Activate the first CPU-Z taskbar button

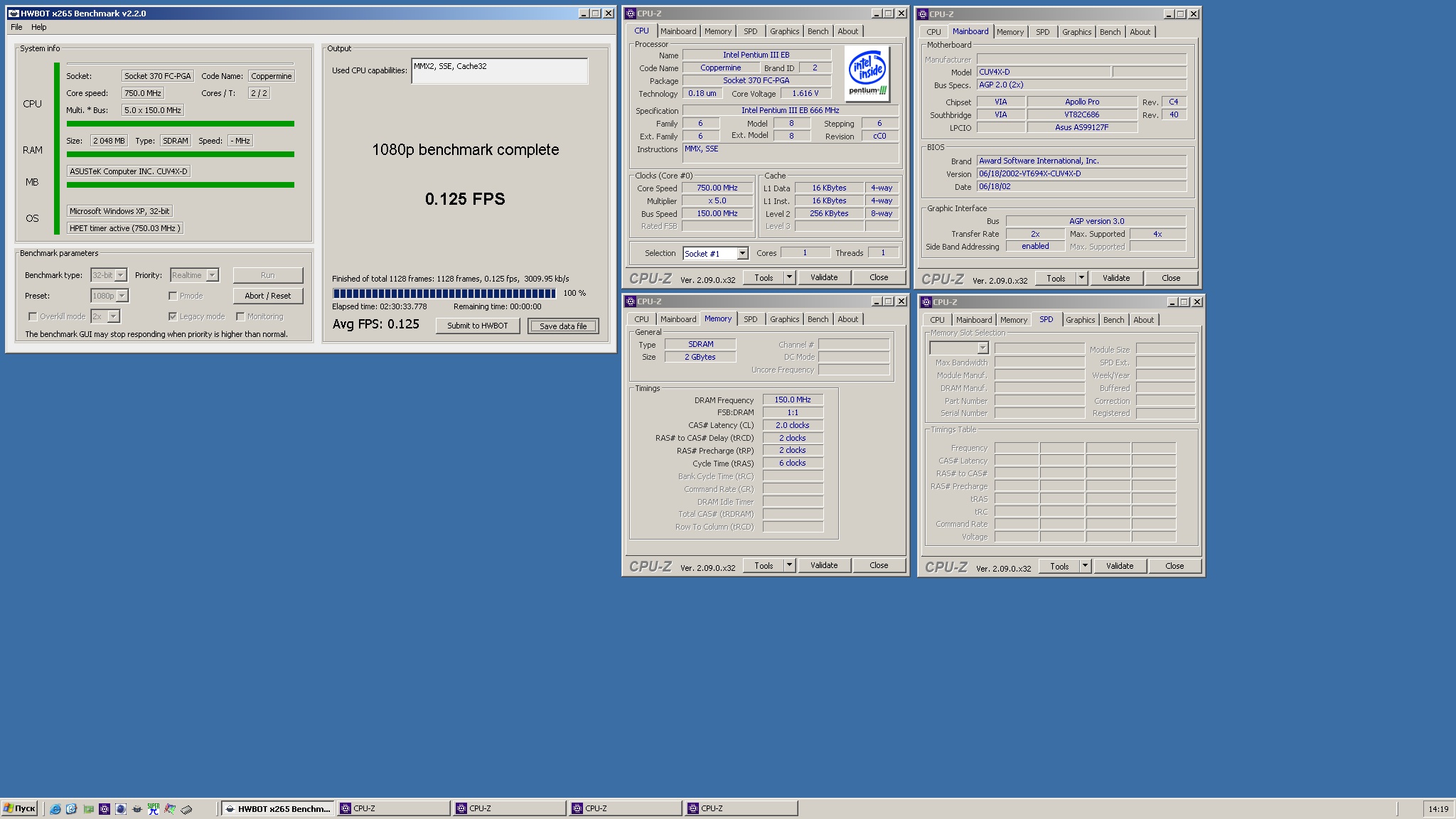click(x=394, y=808)
